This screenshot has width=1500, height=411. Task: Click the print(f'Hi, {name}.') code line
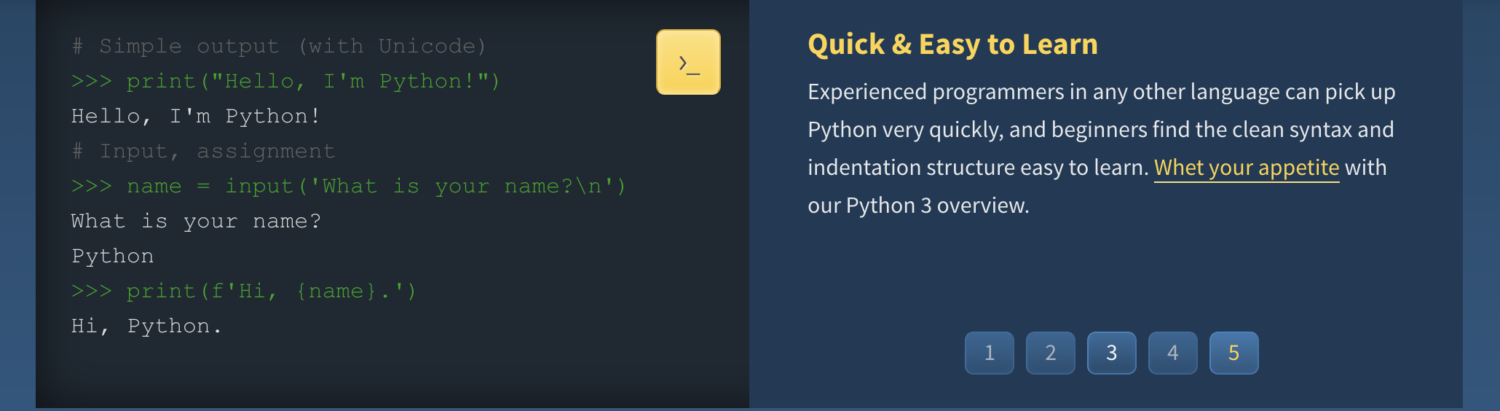coord(243,291)
